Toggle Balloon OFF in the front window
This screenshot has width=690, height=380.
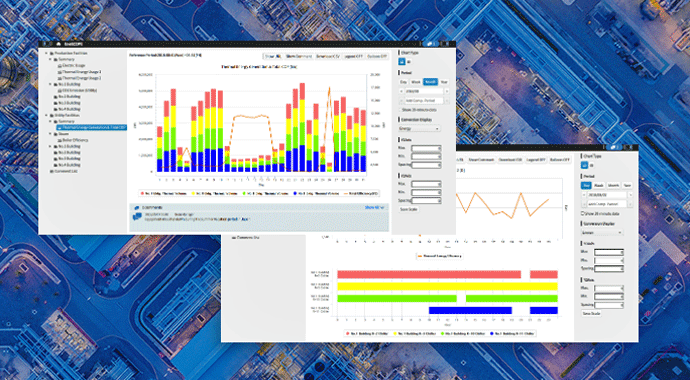377,56
